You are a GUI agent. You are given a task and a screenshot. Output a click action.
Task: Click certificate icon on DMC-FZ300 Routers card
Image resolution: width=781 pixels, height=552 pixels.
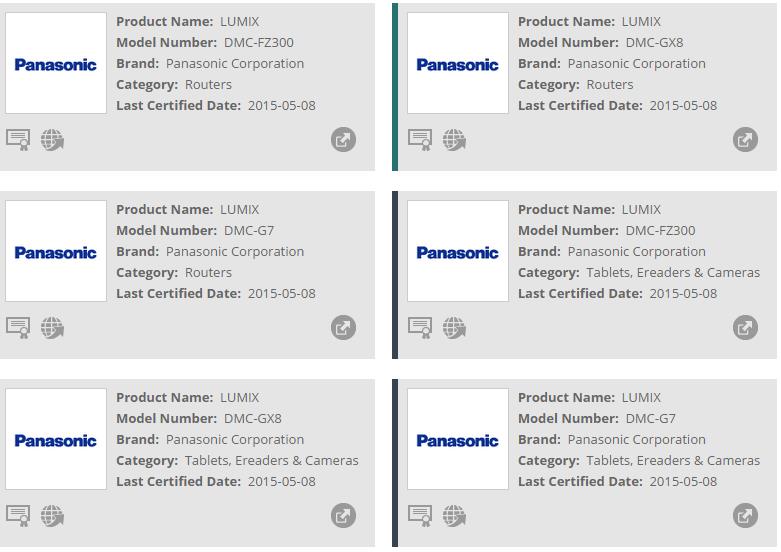[x=18, y=140]
